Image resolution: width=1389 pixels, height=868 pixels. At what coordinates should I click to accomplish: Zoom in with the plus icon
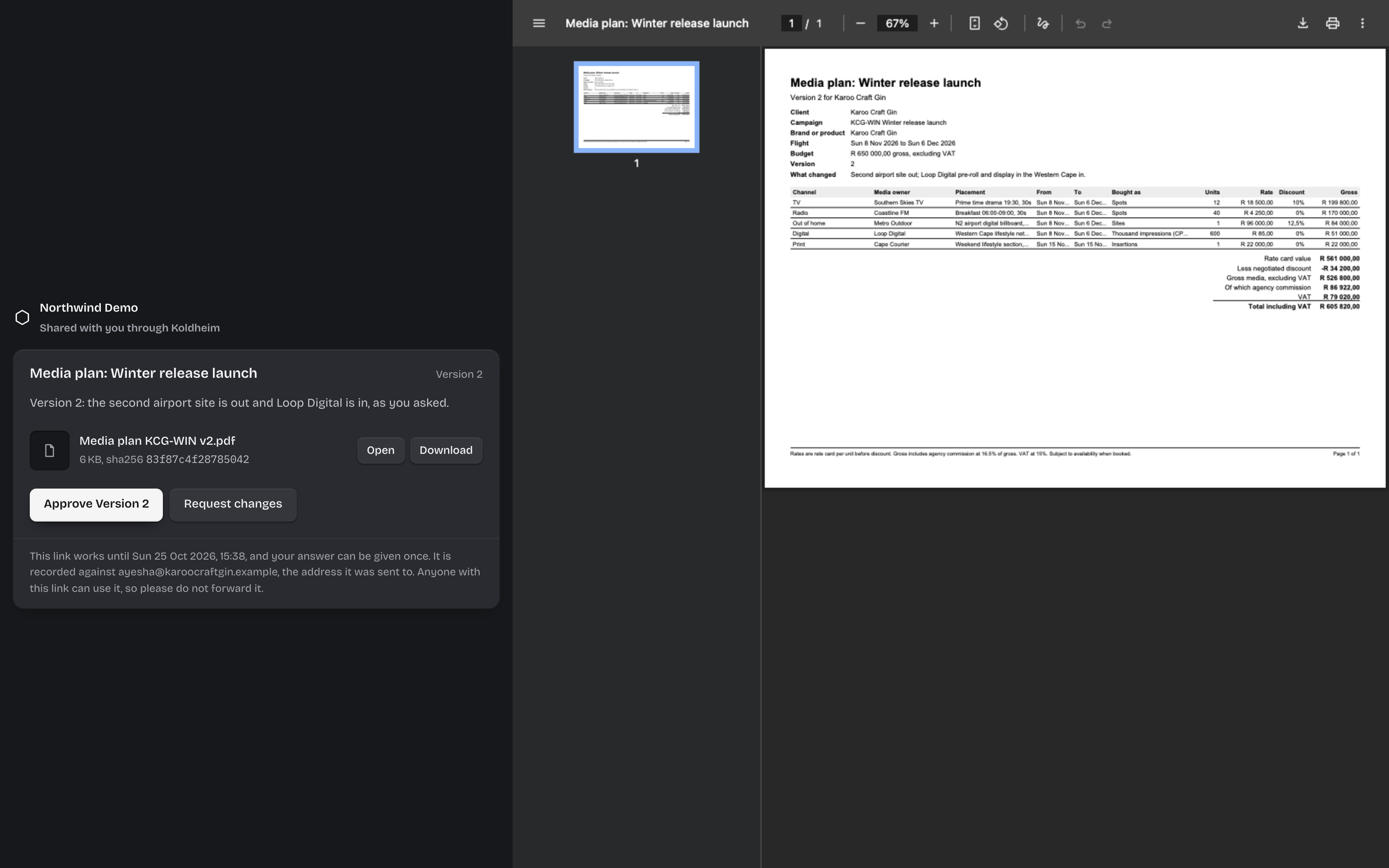pos(934,24)
